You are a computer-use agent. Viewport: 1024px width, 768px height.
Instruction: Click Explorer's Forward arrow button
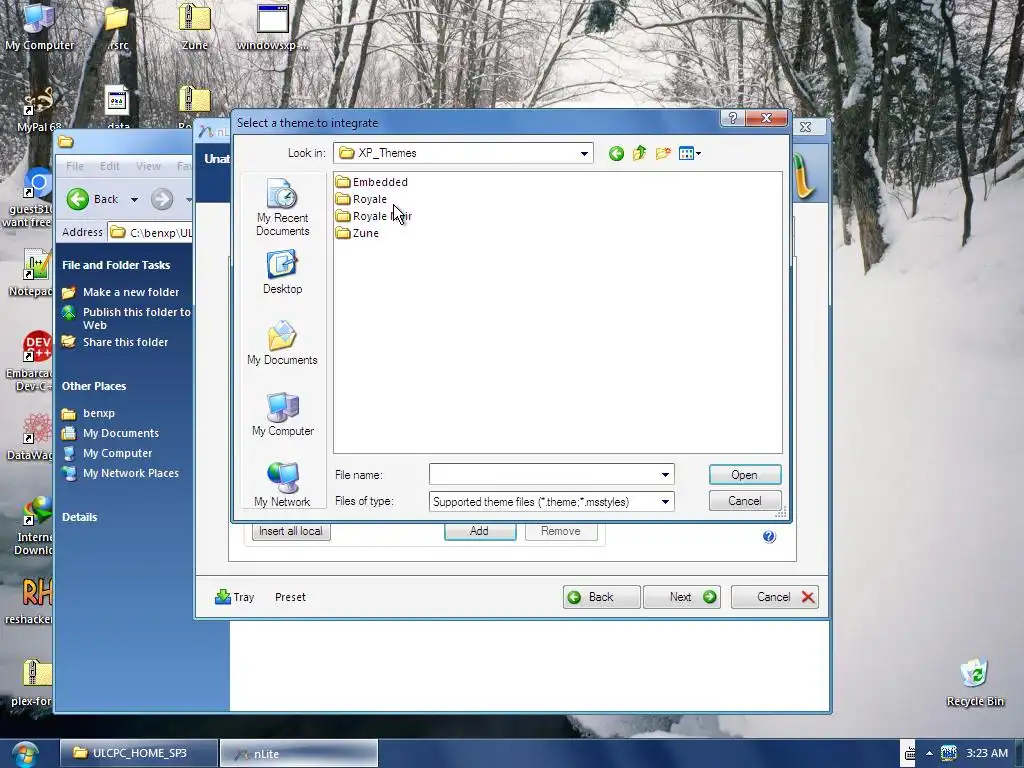tap(162, 199)
